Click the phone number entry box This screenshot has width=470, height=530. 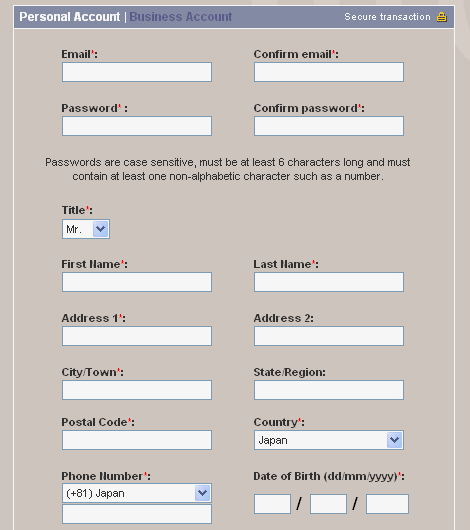[x=137, y=514]
